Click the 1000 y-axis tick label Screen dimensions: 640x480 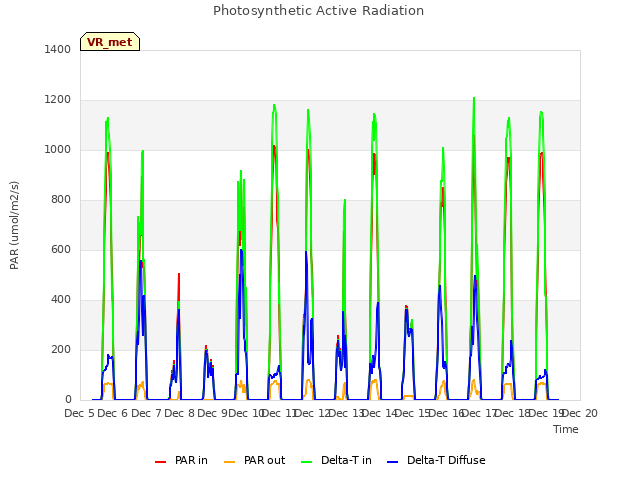pos(58,149)
